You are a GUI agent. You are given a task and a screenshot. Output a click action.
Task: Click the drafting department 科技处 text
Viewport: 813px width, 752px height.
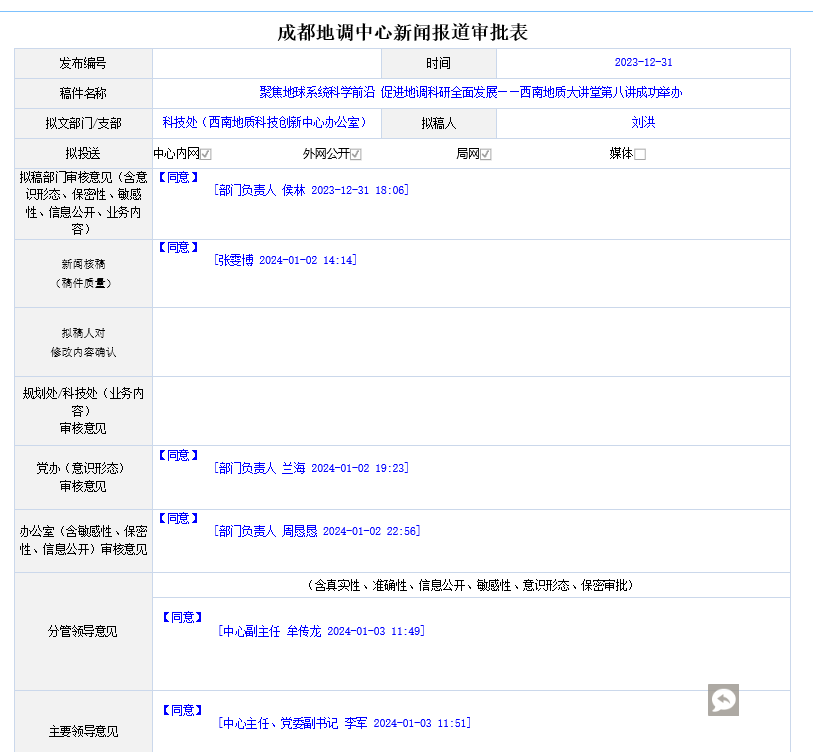tap(265, 123)
